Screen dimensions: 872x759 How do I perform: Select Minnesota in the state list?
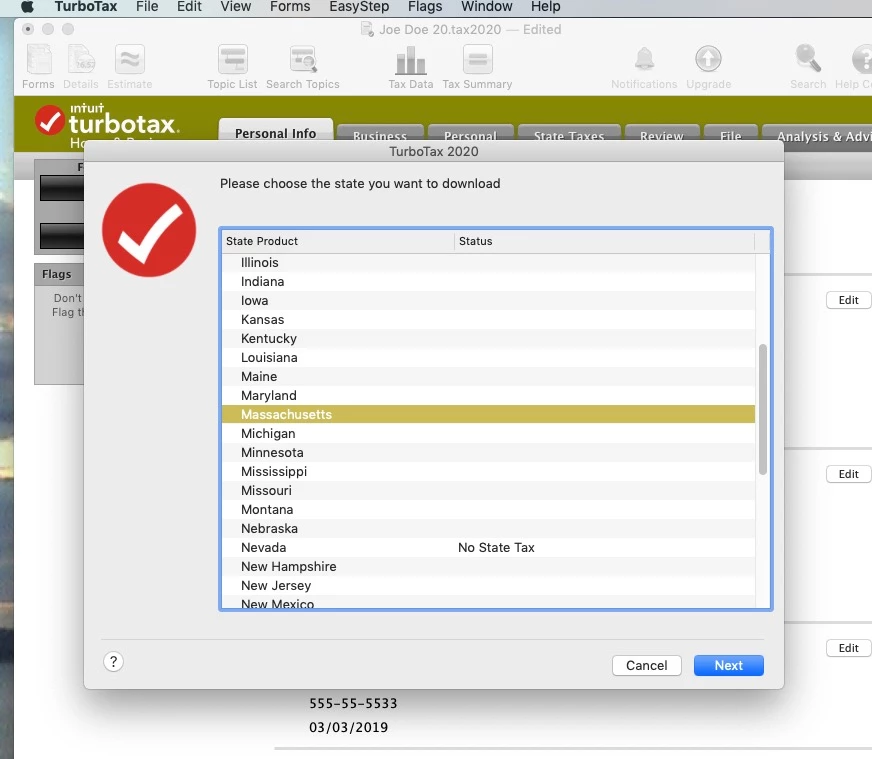point(488,453)
